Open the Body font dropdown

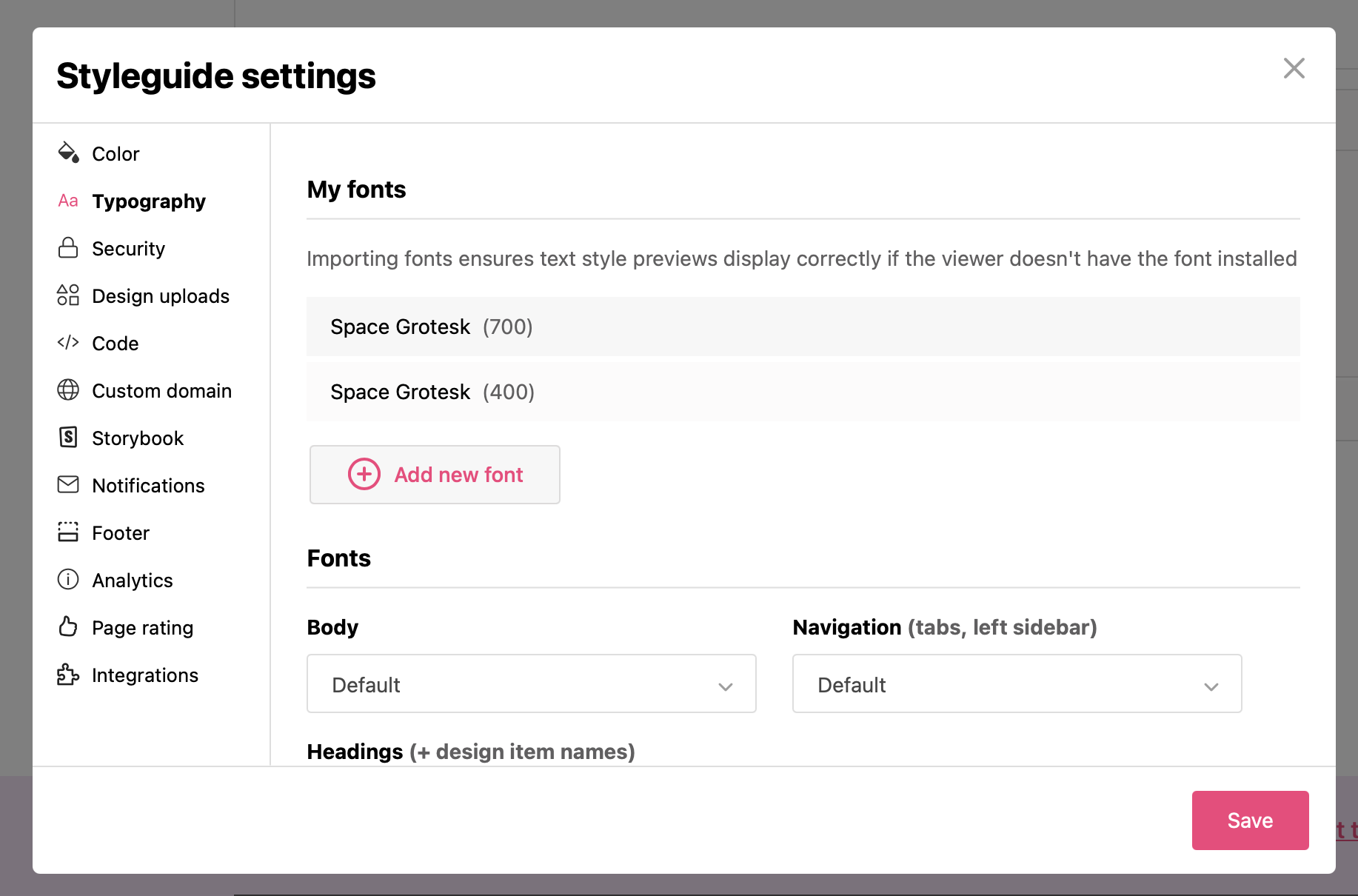530,683
